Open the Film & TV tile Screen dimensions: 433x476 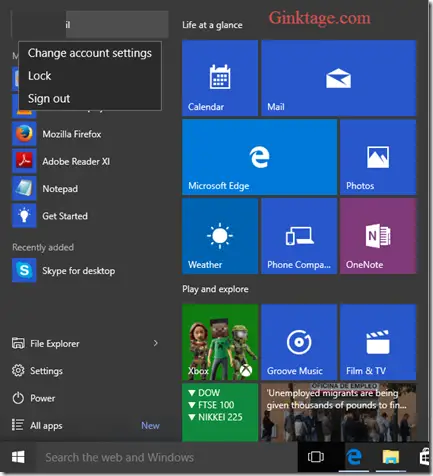pos(378,342)
